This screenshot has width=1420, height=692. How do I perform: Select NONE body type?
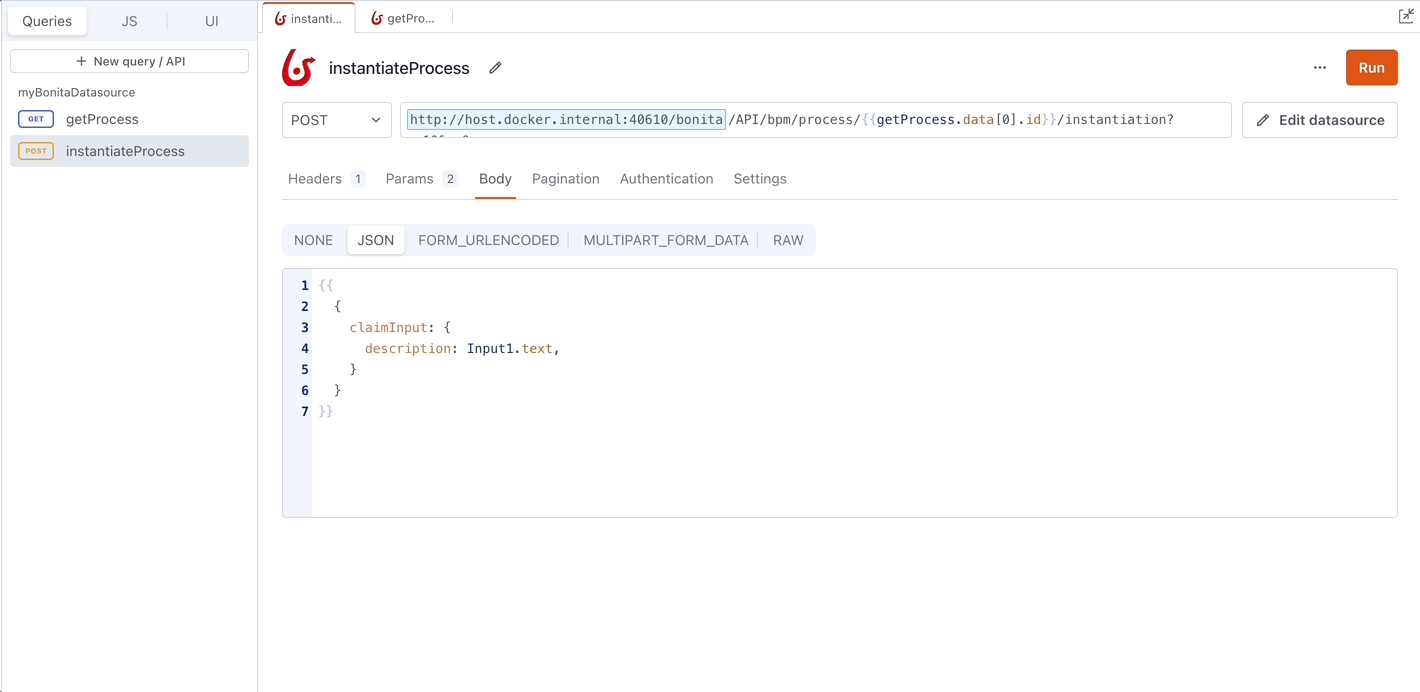click(x=313, y=240)
